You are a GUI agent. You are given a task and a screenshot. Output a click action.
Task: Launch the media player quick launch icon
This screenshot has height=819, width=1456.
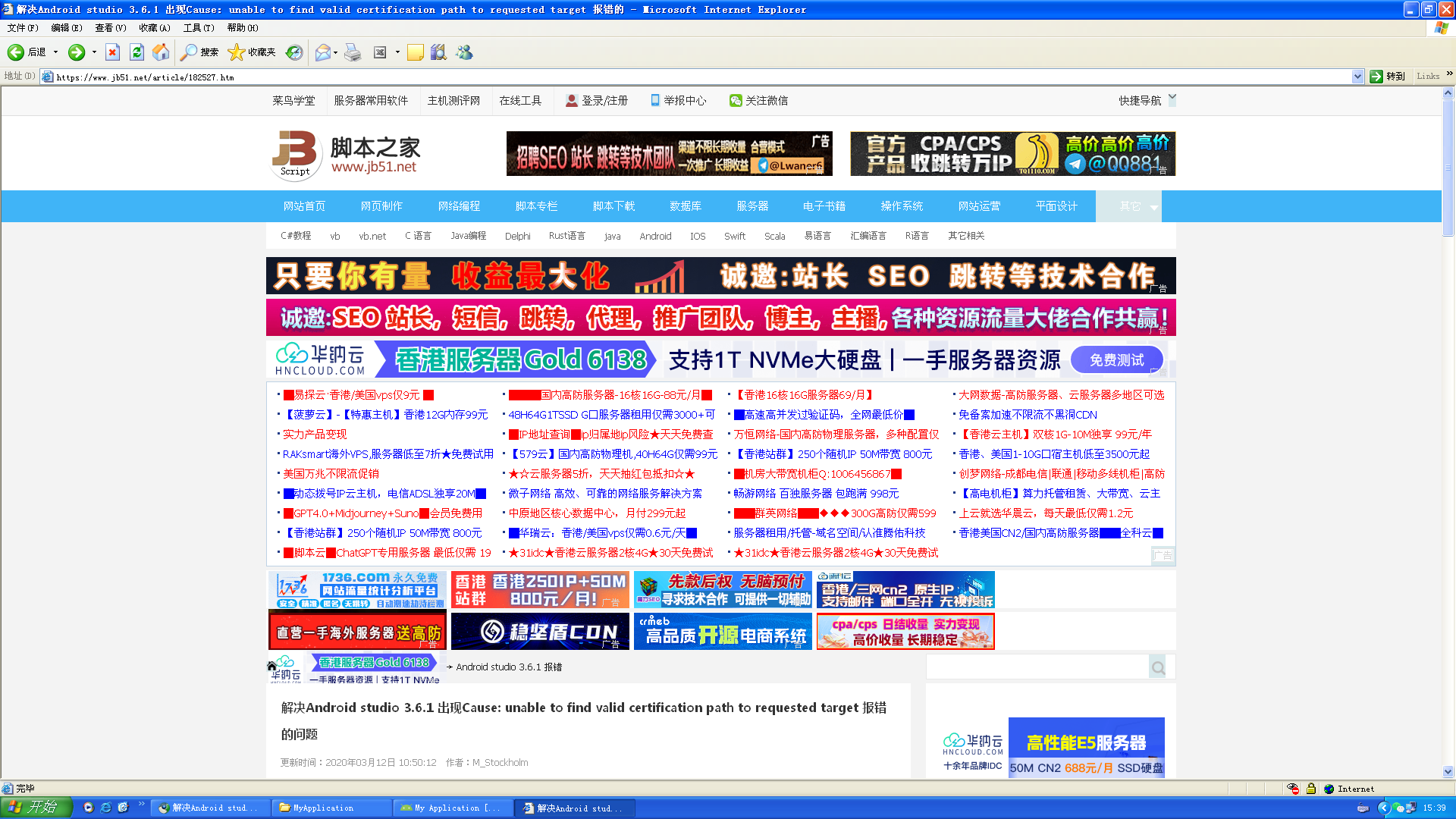tap(88, 808)
